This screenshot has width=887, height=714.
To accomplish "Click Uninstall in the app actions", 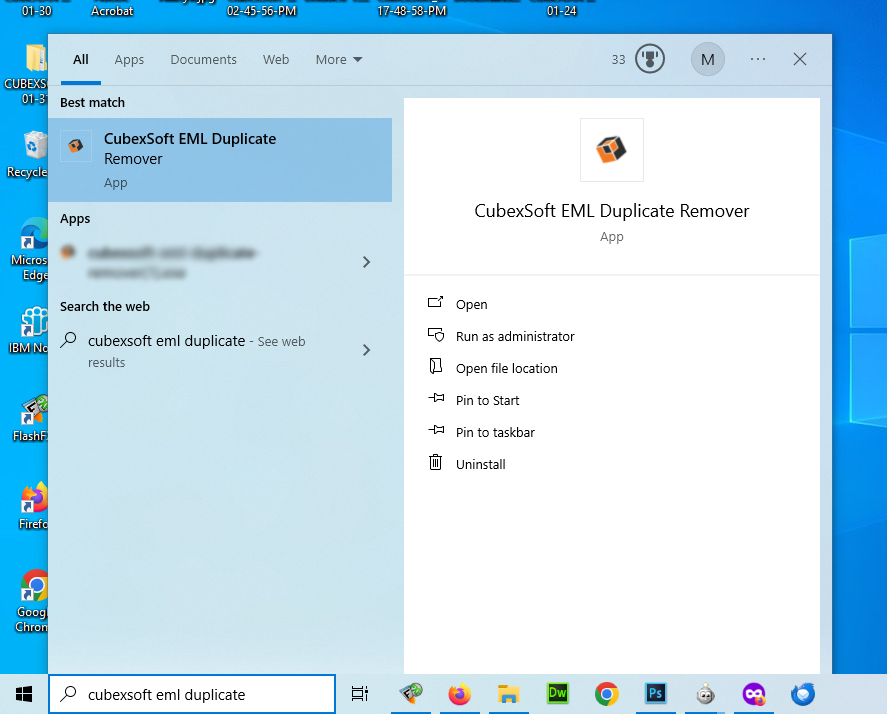I will [480, 464].
